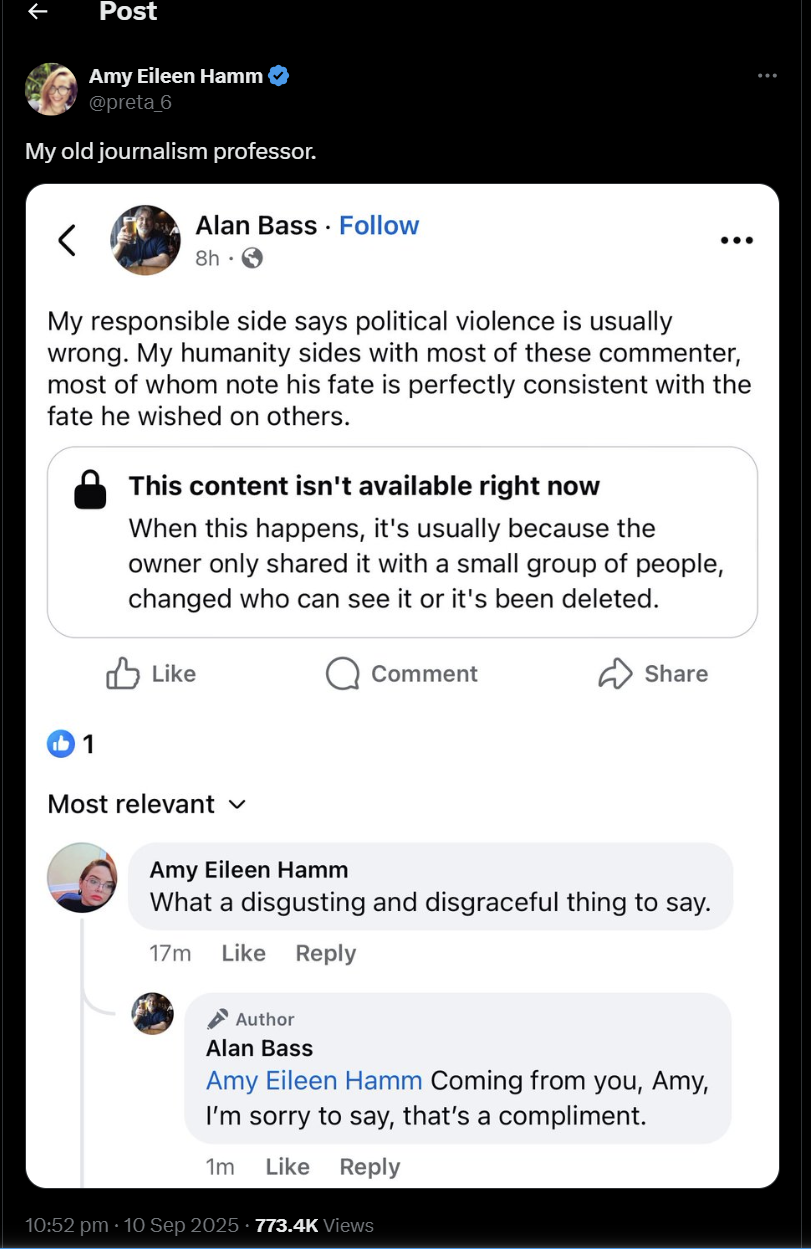The height and width of the screenshot is (1249, 811).
Task: Click the blue thumbs-up reaction count
Action: click(x=62, y=744)
